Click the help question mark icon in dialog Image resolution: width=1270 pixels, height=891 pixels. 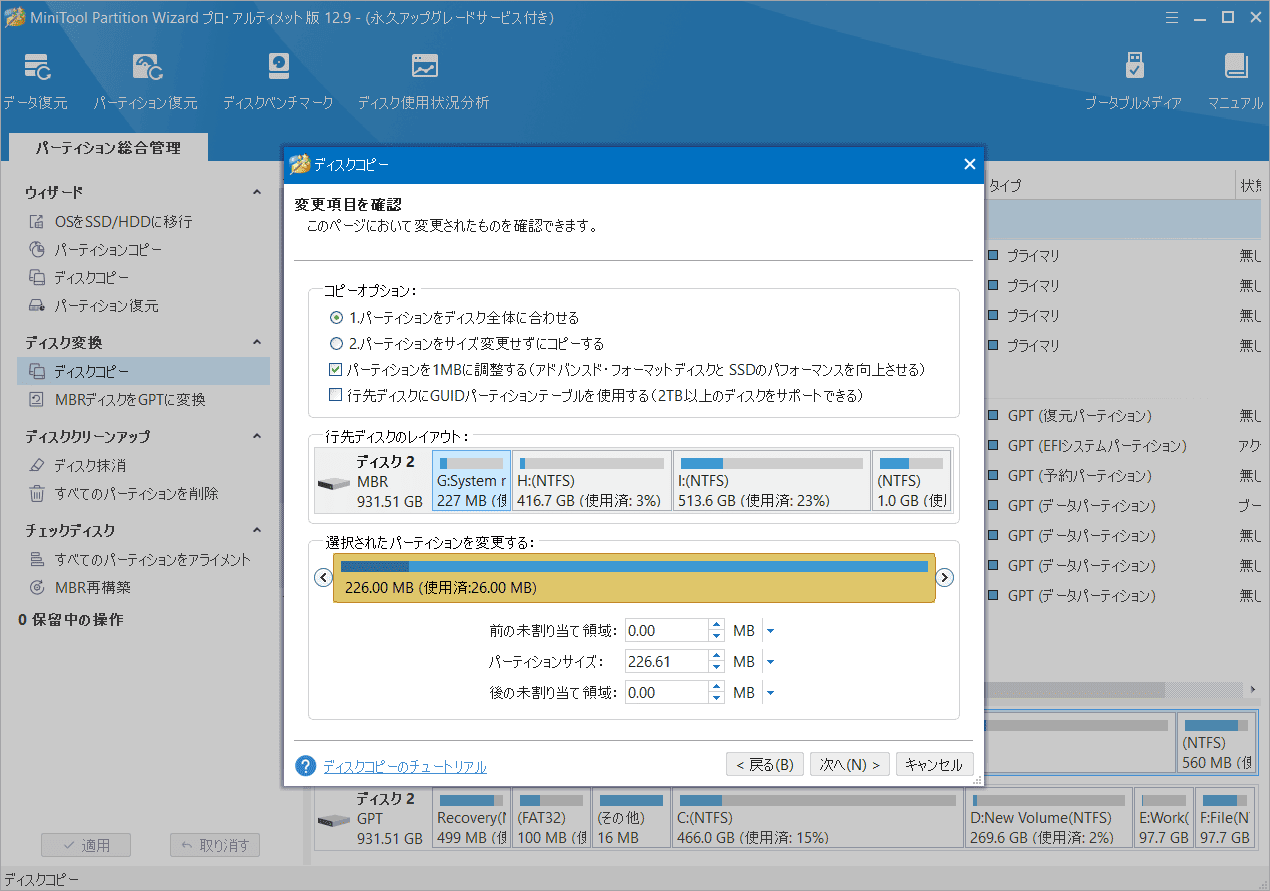306,766
